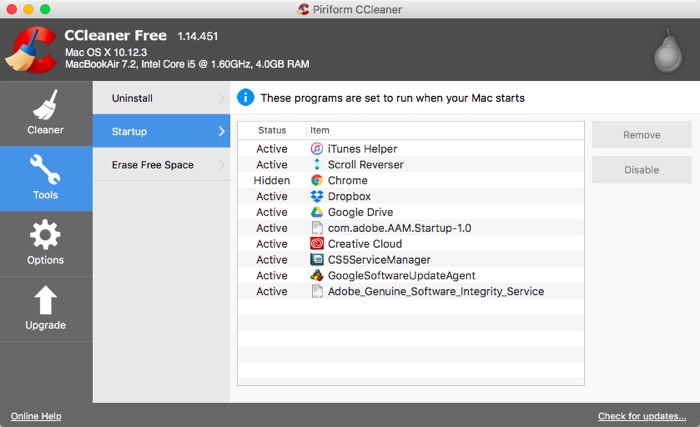Viewport: 700px width, 427px height.
Task: Click the CS5ServiceManager icon
Action: pyautogui.click(x=317, y=260)
